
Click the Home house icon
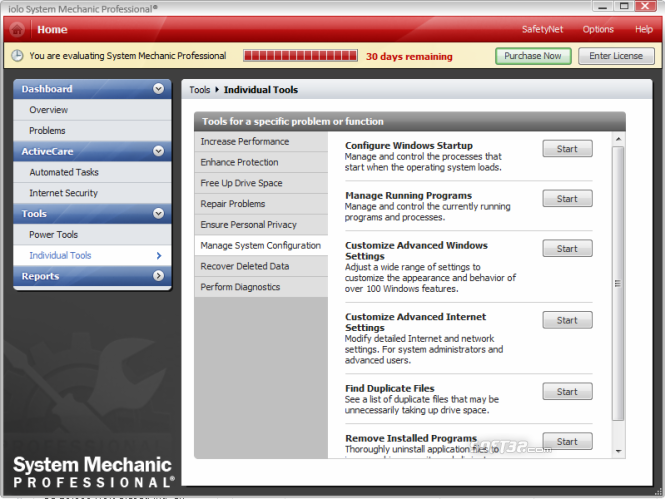[17, 30]
